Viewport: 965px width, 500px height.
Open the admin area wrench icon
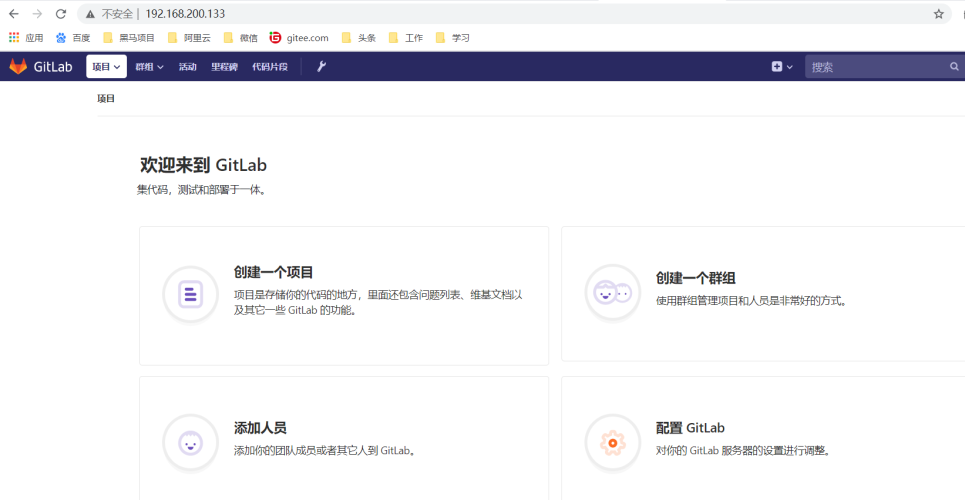(x=321, y=67)
